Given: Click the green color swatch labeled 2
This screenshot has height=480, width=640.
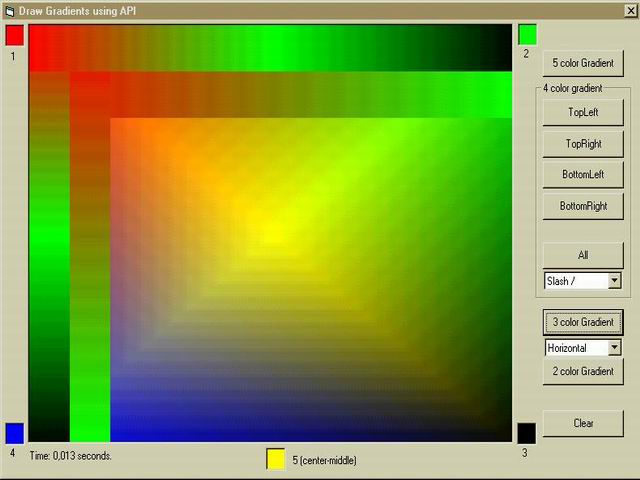Looking at the screenshot, I should point(527,35).
